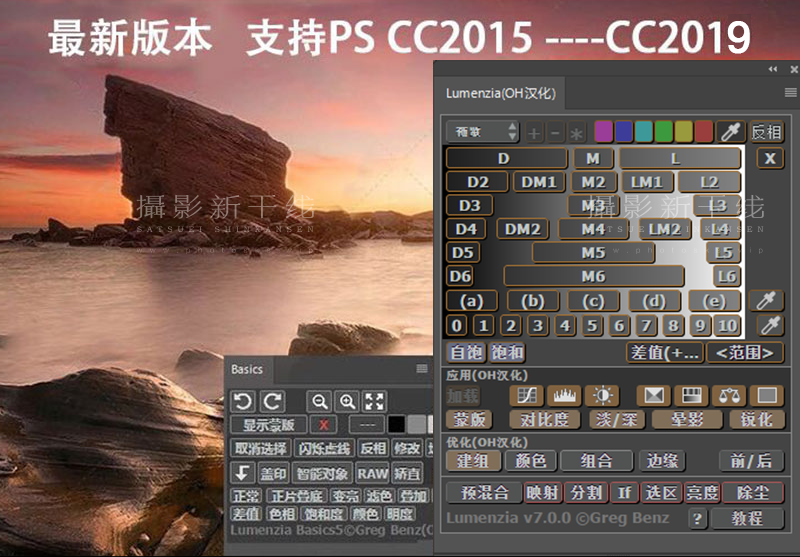Click the gradient strip icon in 应用 row

(x=691, y=395)
